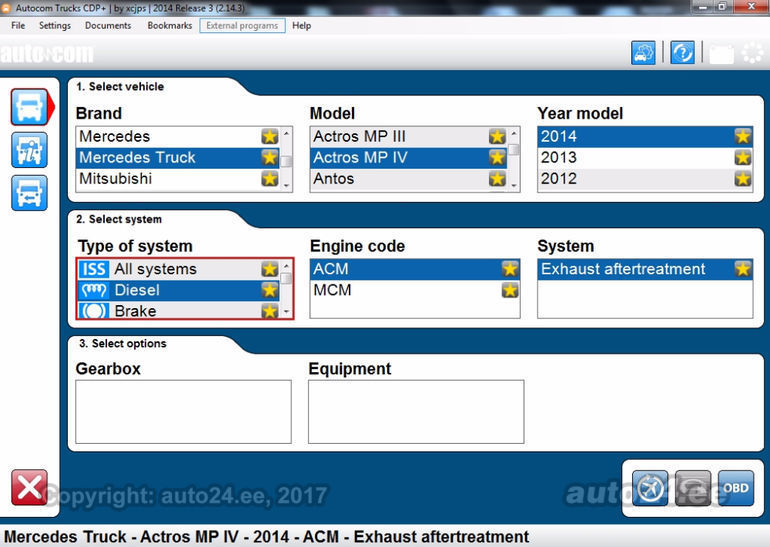The height and width of the screenshot is (547, 770).
Task: Open the Help menu
Action: tap(302, 26)
